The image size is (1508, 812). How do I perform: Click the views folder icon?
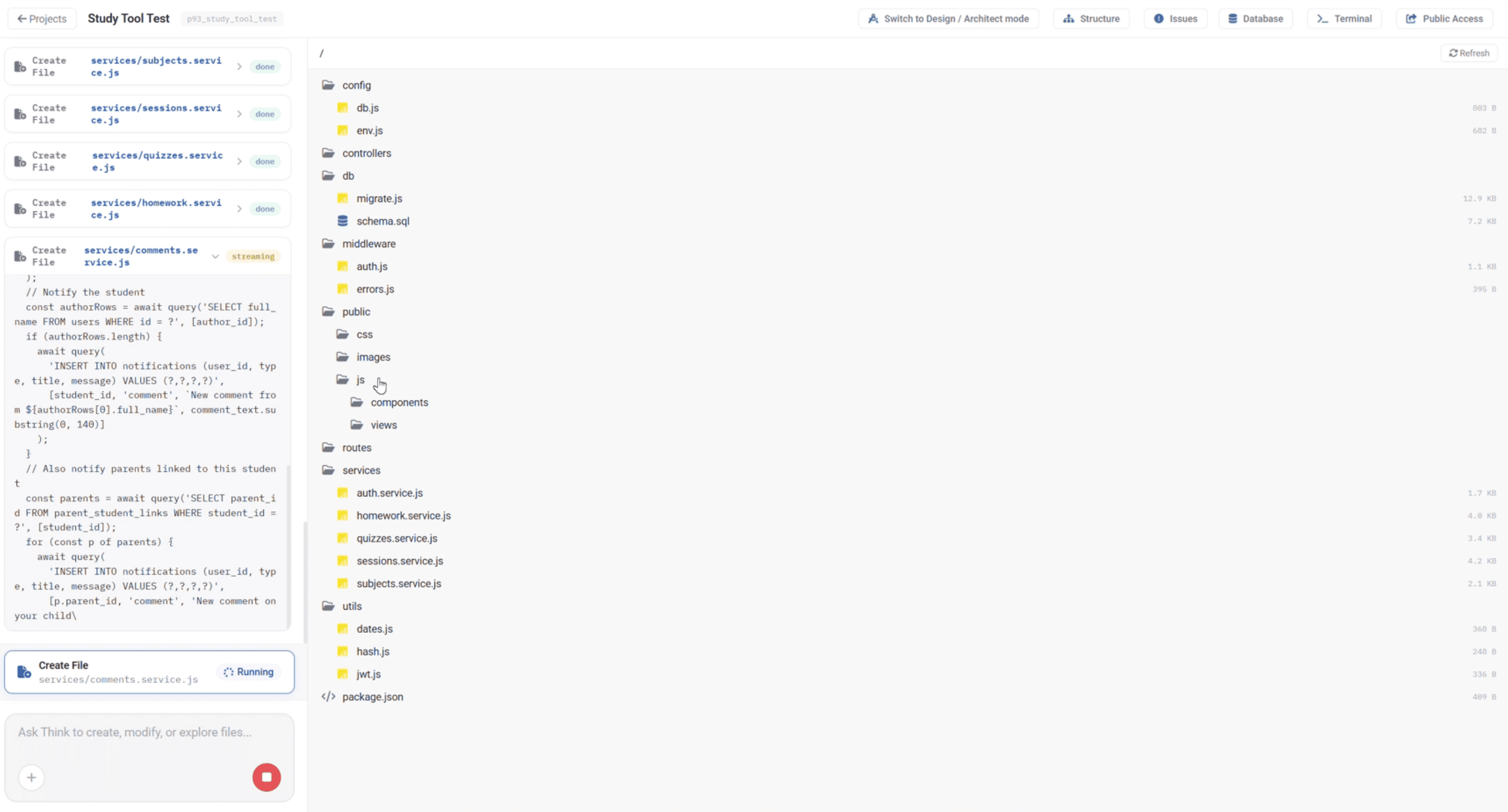[357, 425]
